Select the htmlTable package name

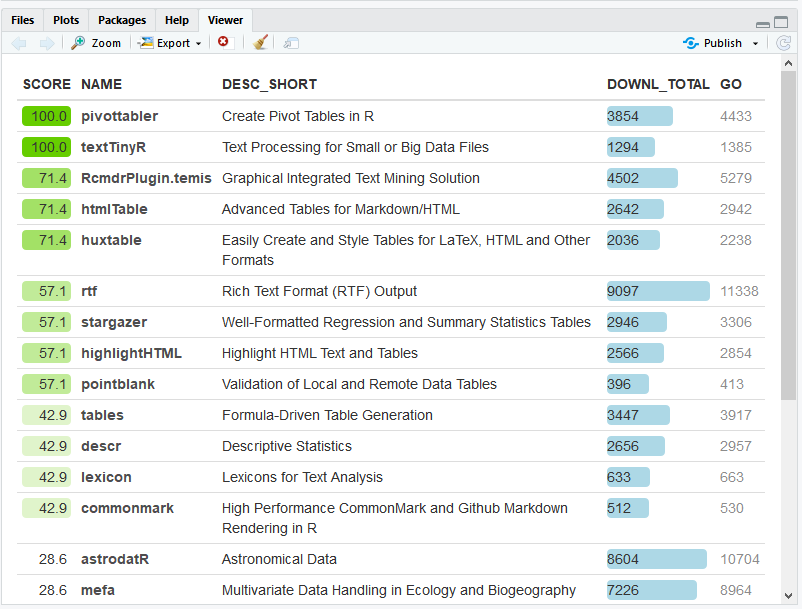(x=114, y=209)
